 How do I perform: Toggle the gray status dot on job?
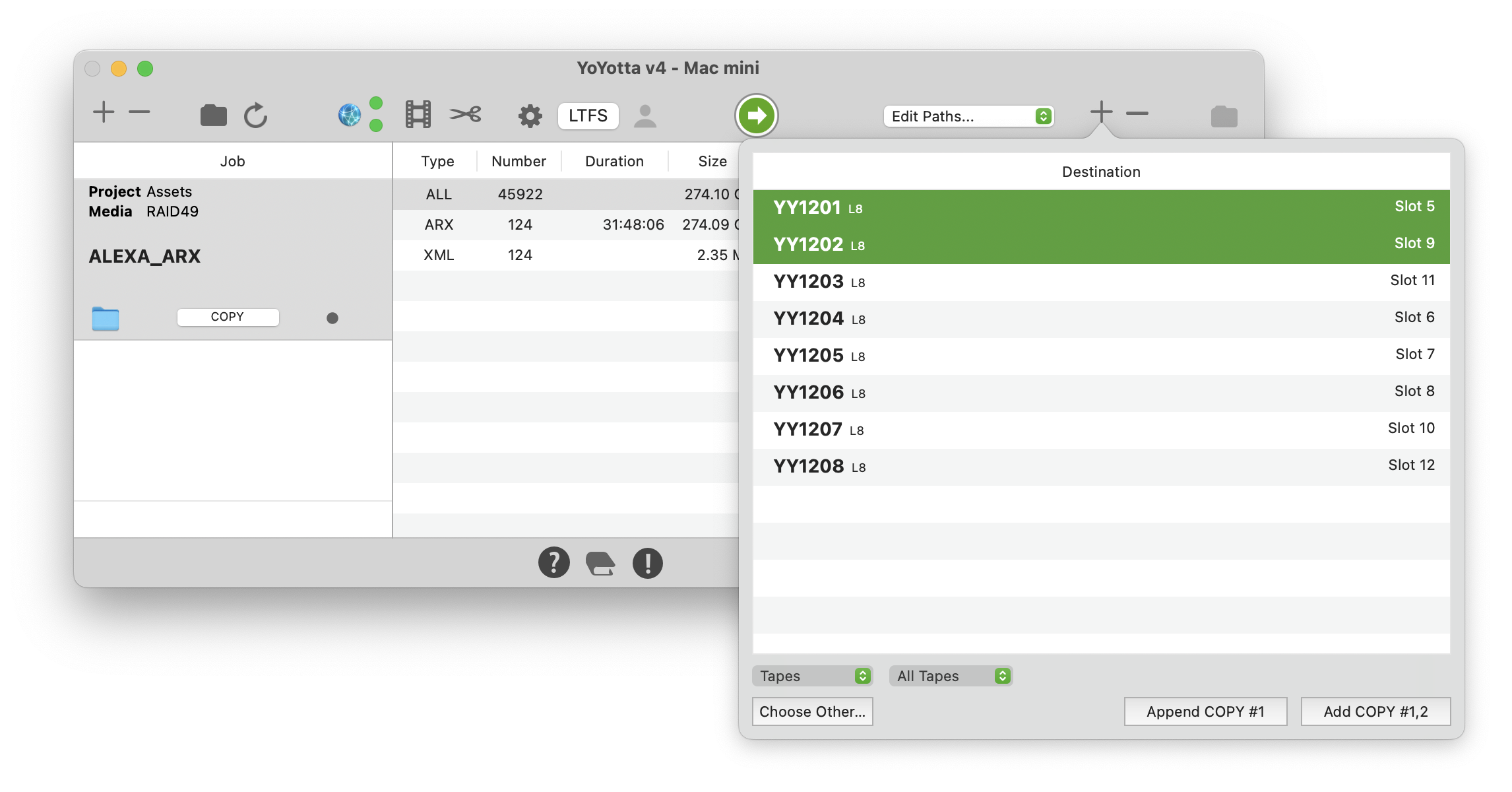[332, 318]
